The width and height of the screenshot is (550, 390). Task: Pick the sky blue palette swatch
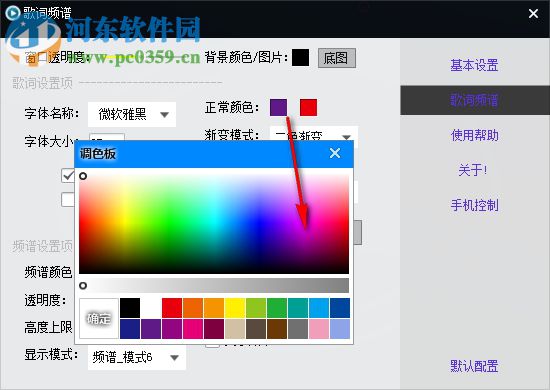pos(319,308)
